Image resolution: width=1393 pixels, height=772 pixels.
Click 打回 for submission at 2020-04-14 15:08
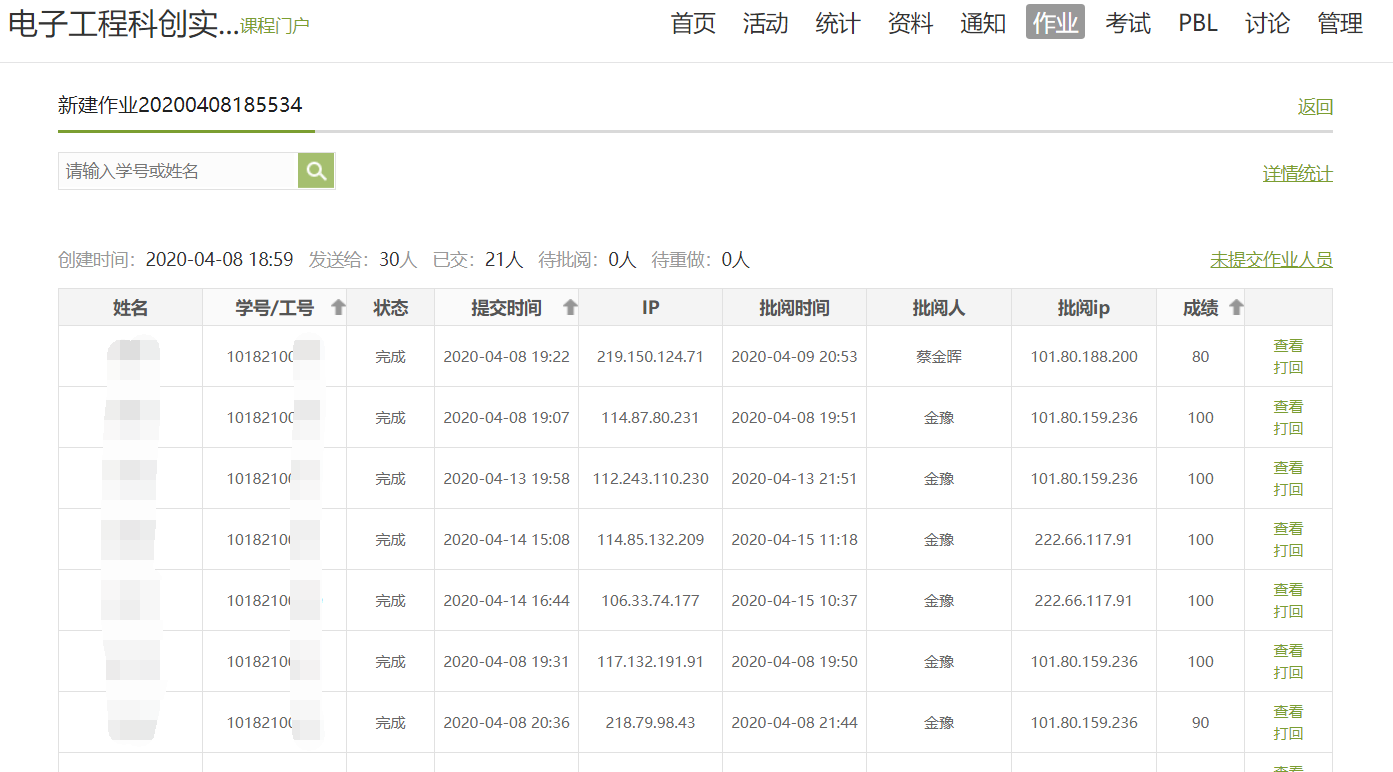(1288, 551)
